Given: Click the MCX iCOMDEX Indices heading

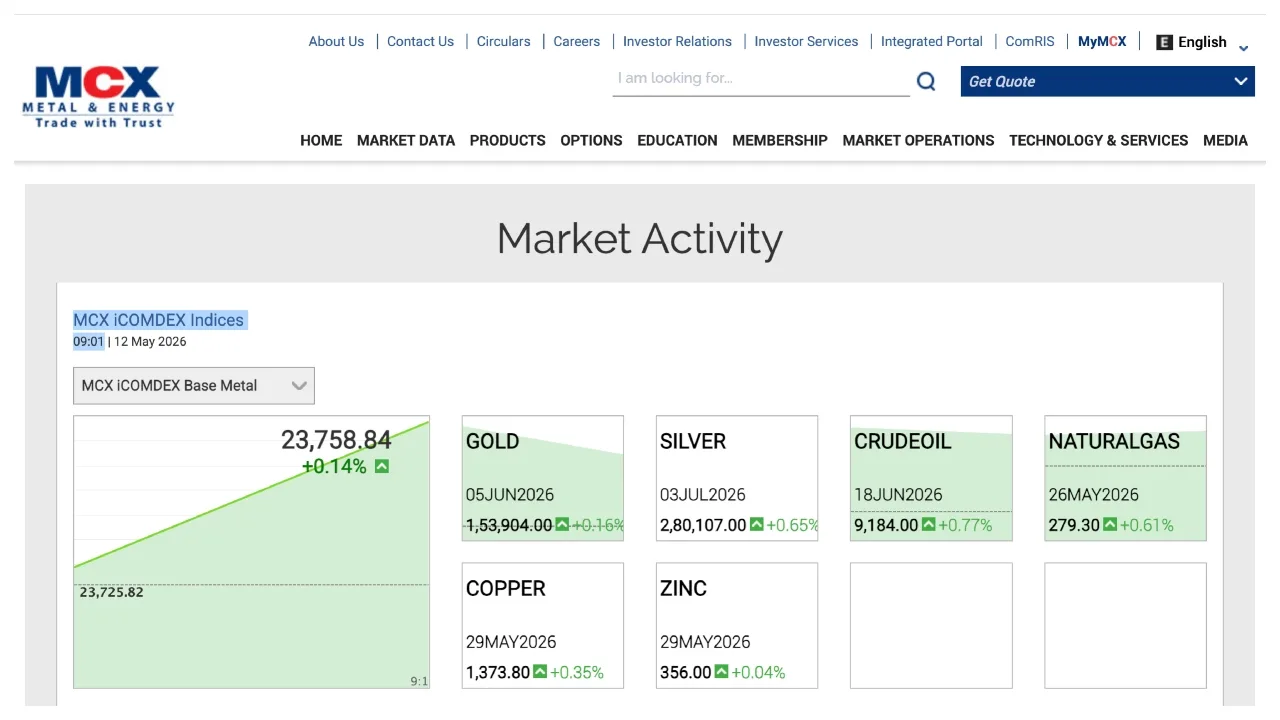Looking at the screenshot, I should tap(159, 320).
